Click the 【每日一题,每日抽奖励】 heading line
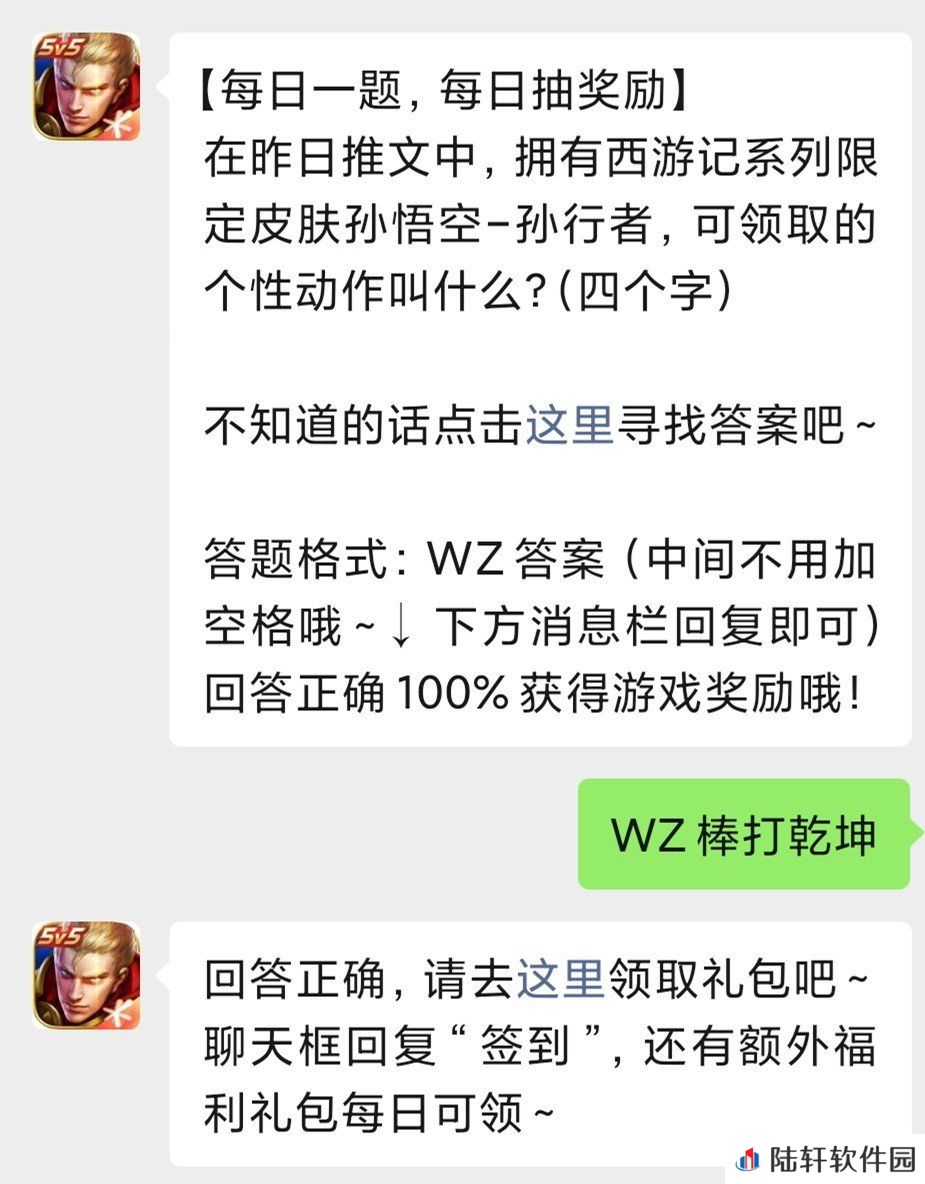 tap(444, 91)
